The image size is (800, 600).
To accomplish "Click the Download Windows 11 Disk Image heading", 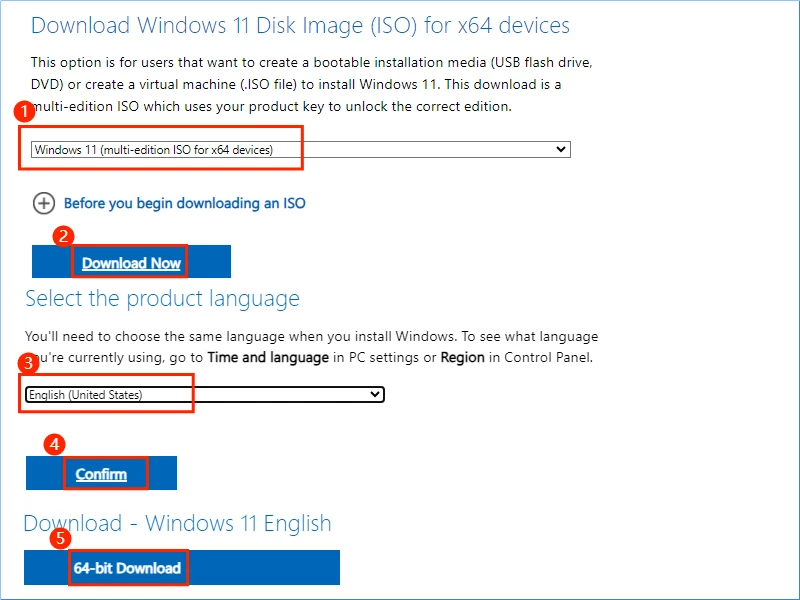I will click(300, 26).
